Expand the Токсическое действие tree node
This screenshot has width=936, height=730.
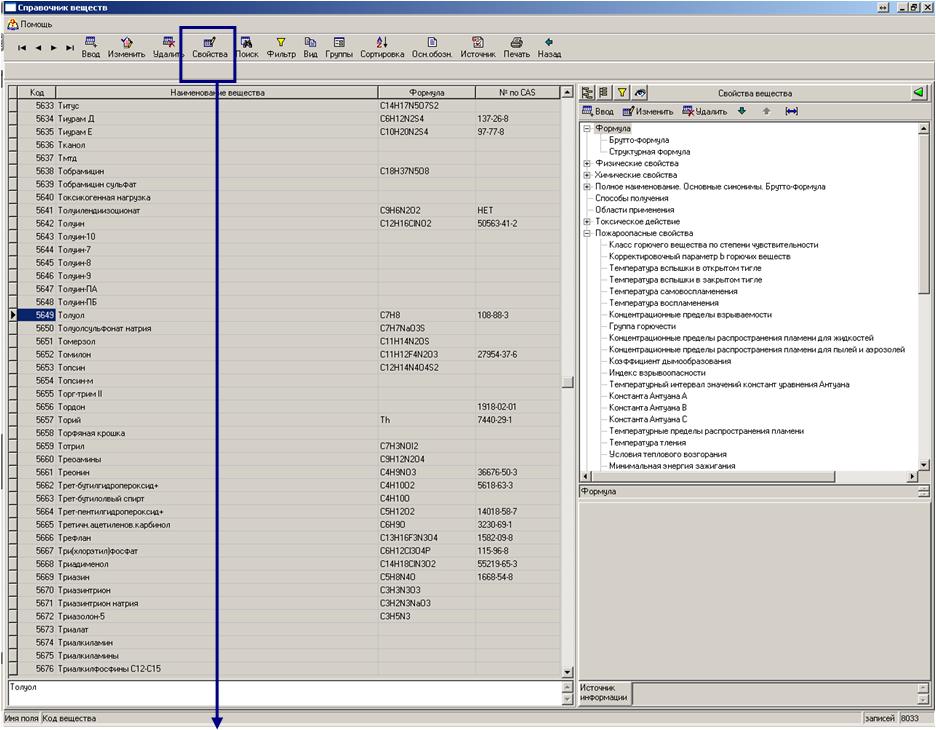[x=587, y=221]
